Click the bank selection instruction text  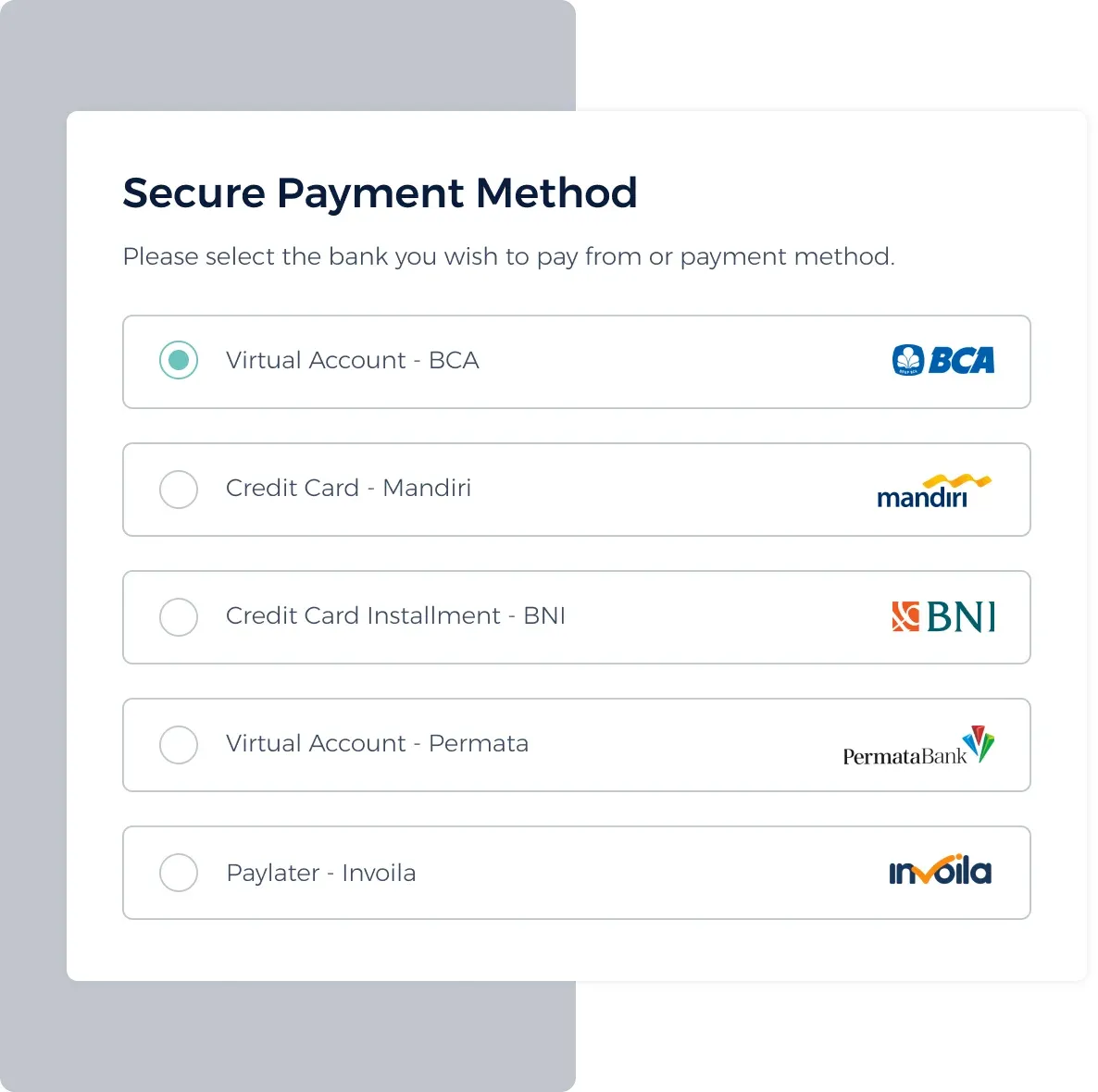(x=508, y=256)
